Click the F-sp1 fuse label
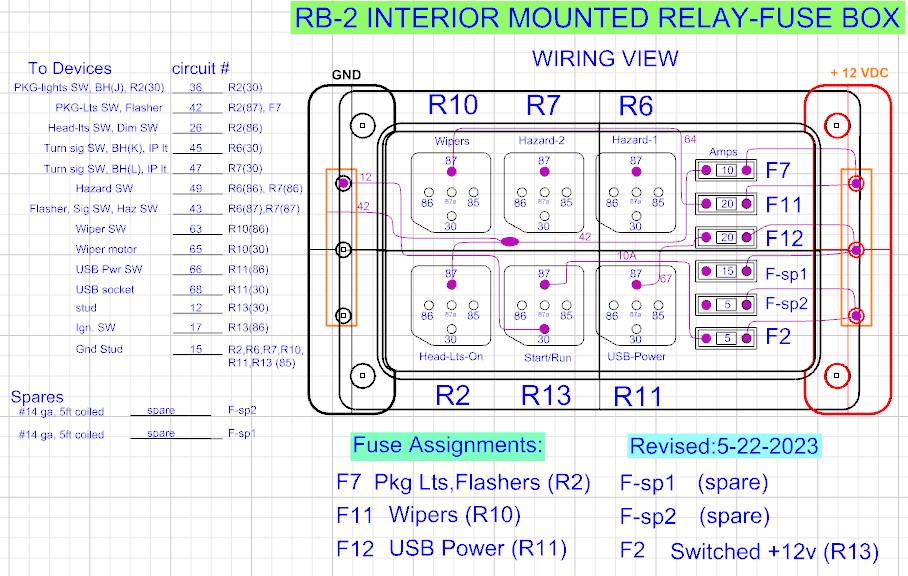The height and width of the screenshot is (576, 908). [x=786, y=274]
